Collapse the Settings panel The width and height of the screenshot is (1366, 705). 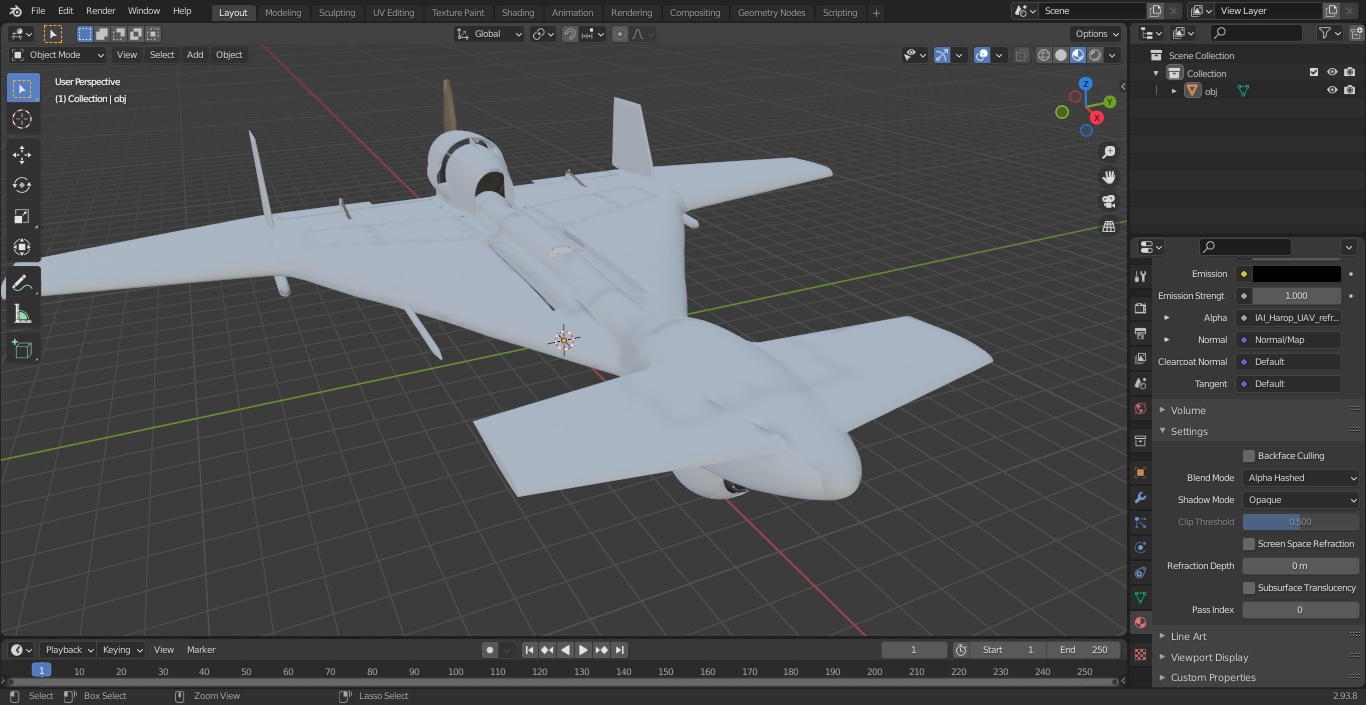pyautogui.click(x=1189, y=431)
